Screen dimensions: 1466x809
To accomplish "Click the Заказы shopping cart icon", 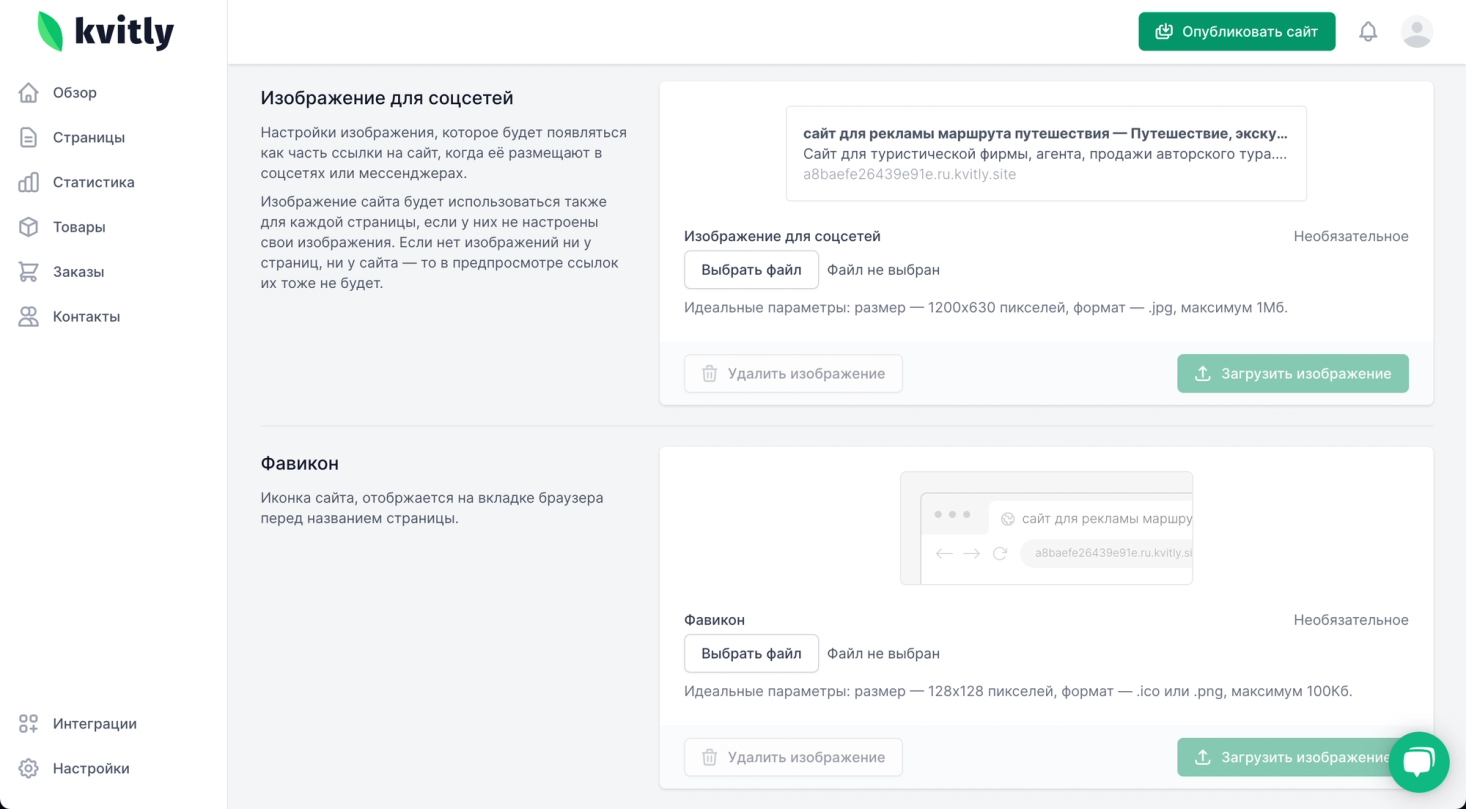I will (x=29, y=272).
